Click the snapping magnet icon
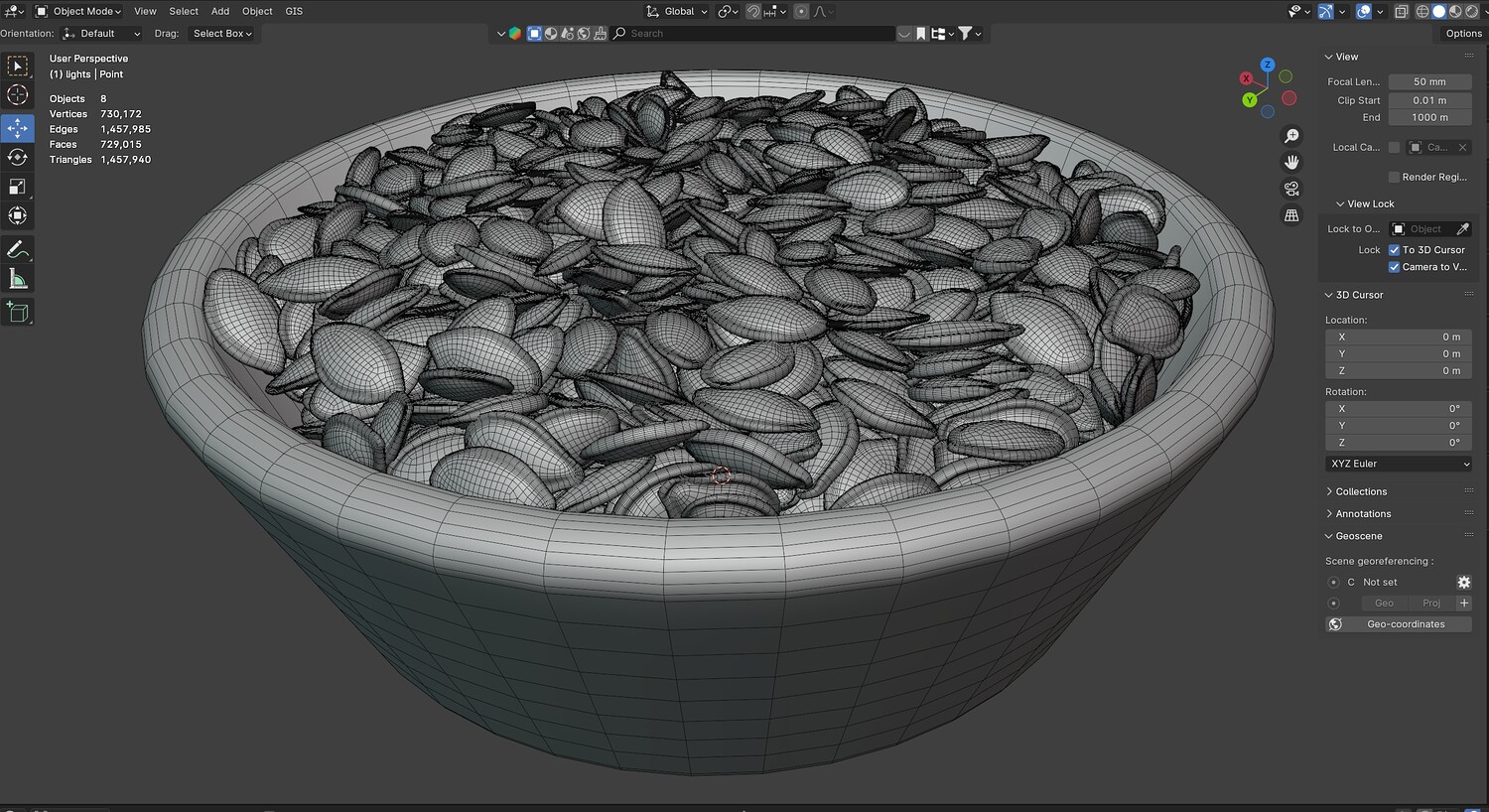This screenshot has height=812, width=1489. pos(753,11)
